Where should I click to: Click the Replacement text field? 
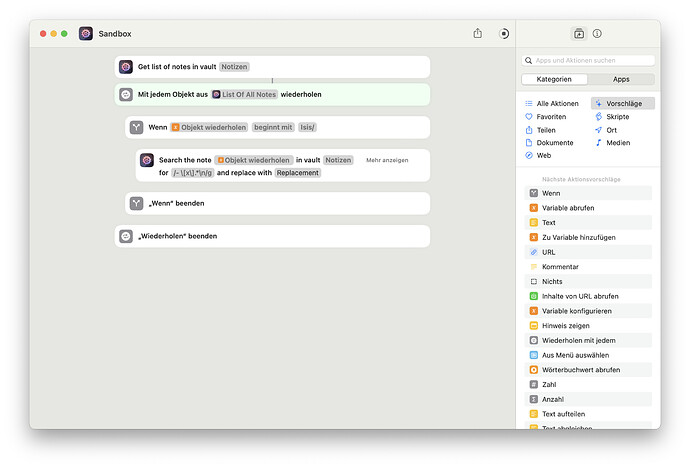[x=297, y=173]
